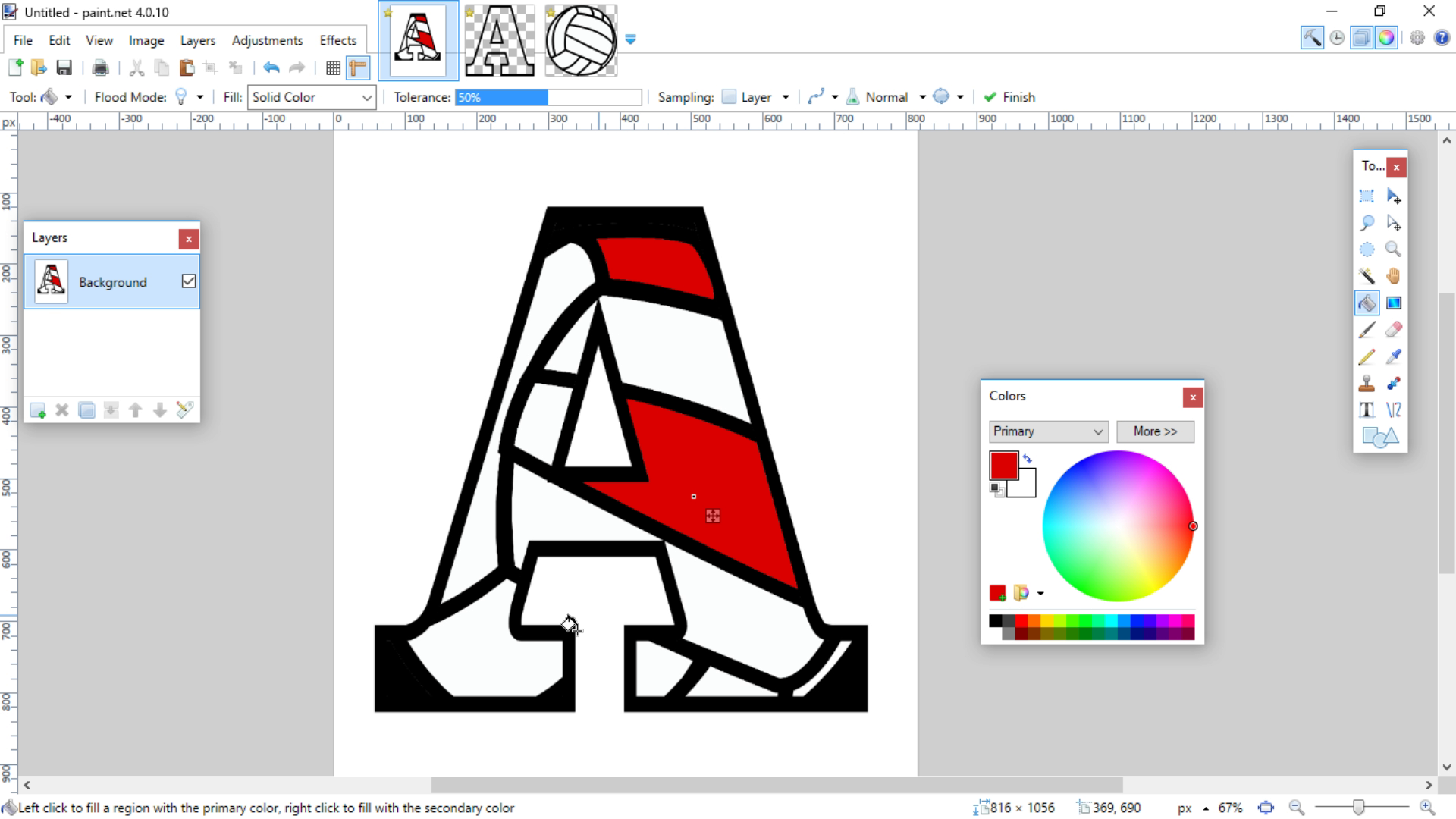Open the Edit menu
Screen dimensions: 1456x819
59,40
